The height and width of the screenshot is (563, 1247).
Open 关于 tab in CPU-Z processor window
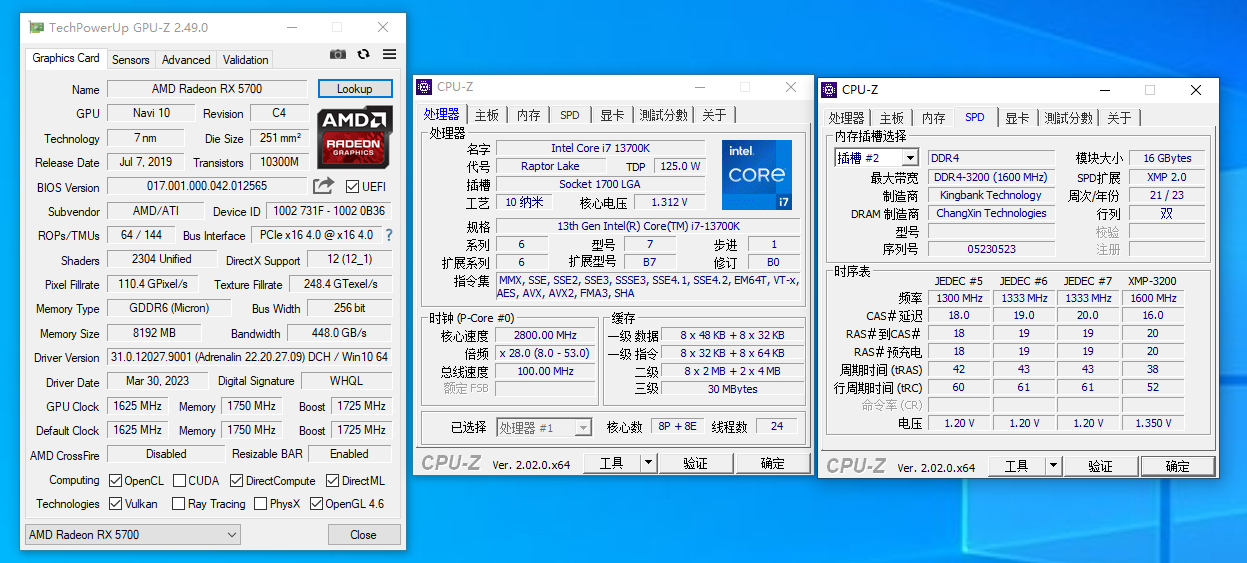714,115
